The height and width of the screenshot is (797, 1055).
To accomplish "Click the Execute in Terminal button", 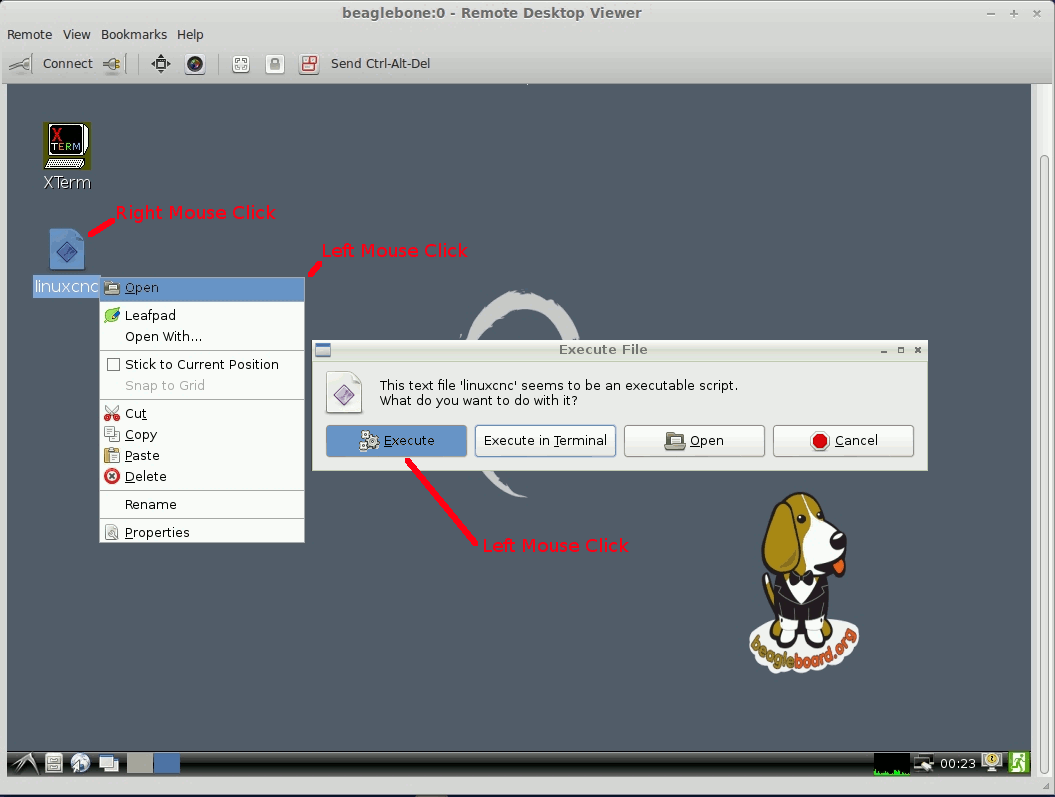I will click(545, 441).
